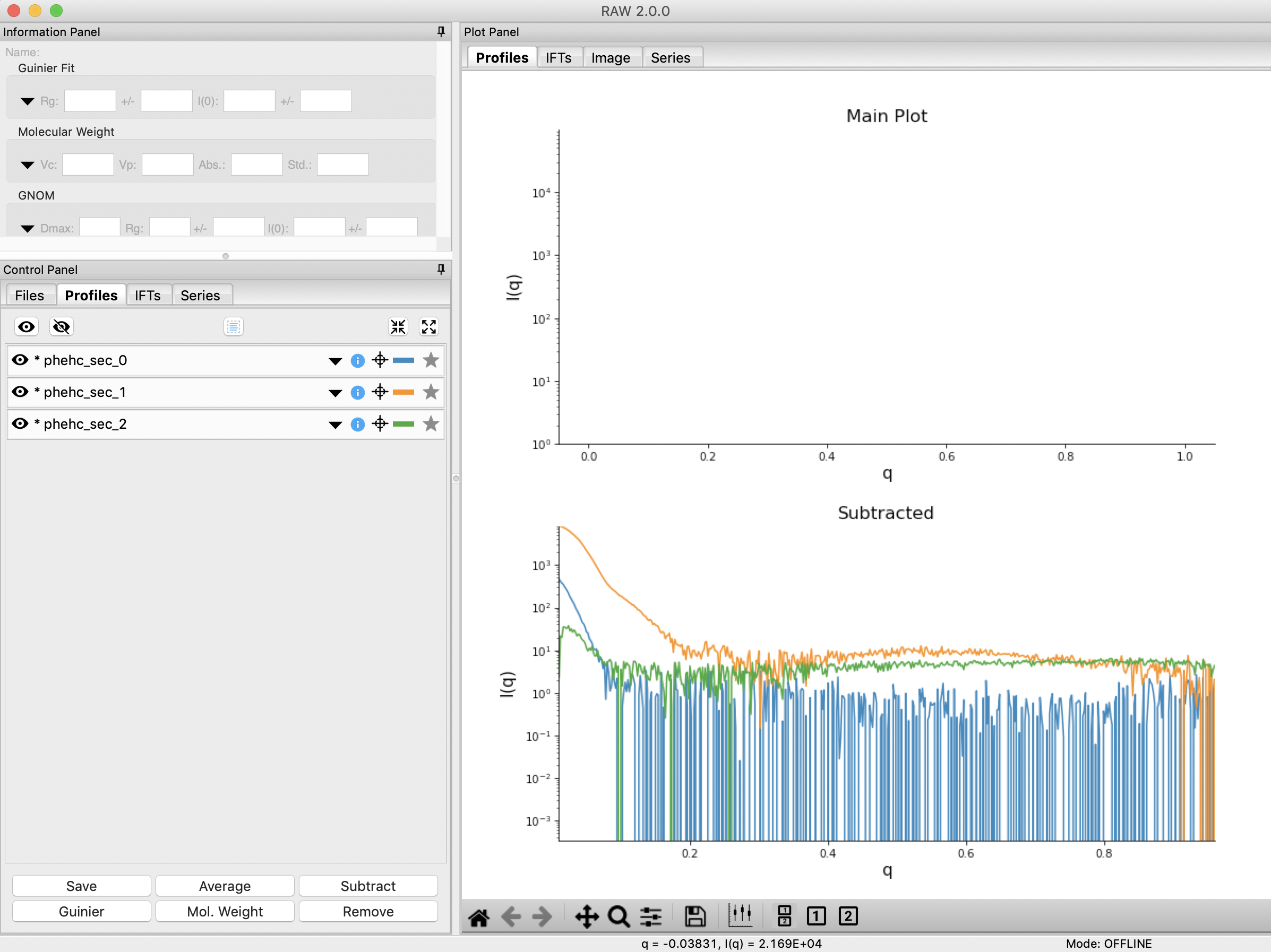
Task: Click the locate crosshair for phehc_sec_1
Action: click(x=380, y=392)
